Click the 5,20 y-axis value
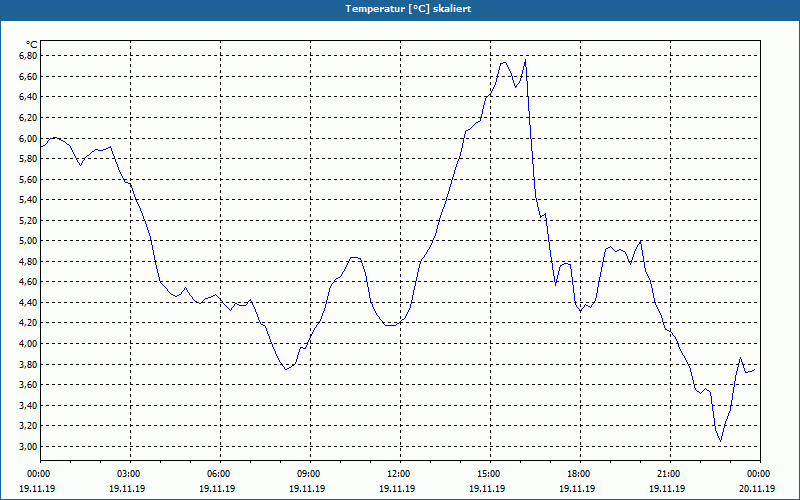 click(29, 220)
